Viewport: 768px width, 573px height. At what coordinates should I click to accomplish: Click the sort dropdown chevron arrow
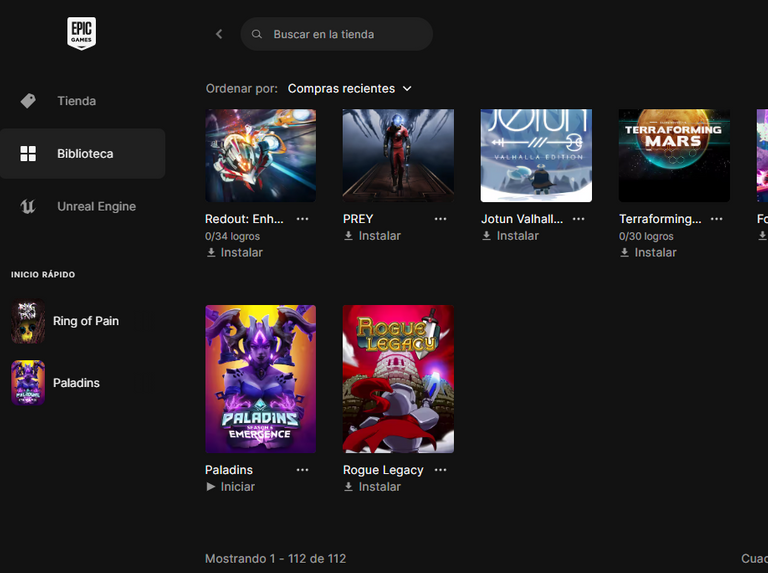pyautogui.click(x=407, y=89)
